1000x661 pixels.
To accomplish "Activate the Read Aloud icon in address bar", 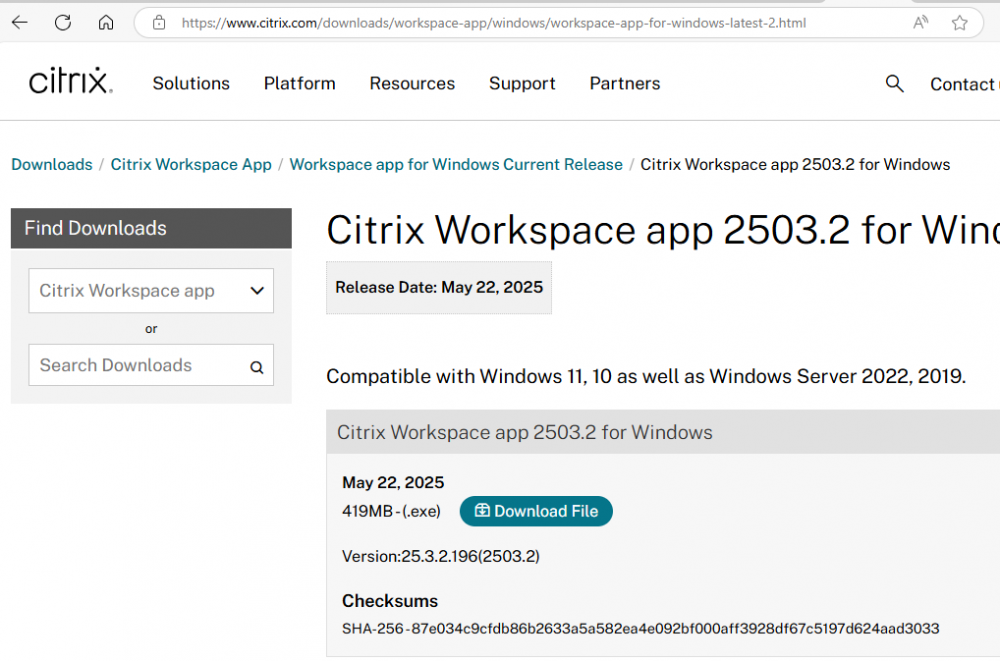I will point(920,23).
